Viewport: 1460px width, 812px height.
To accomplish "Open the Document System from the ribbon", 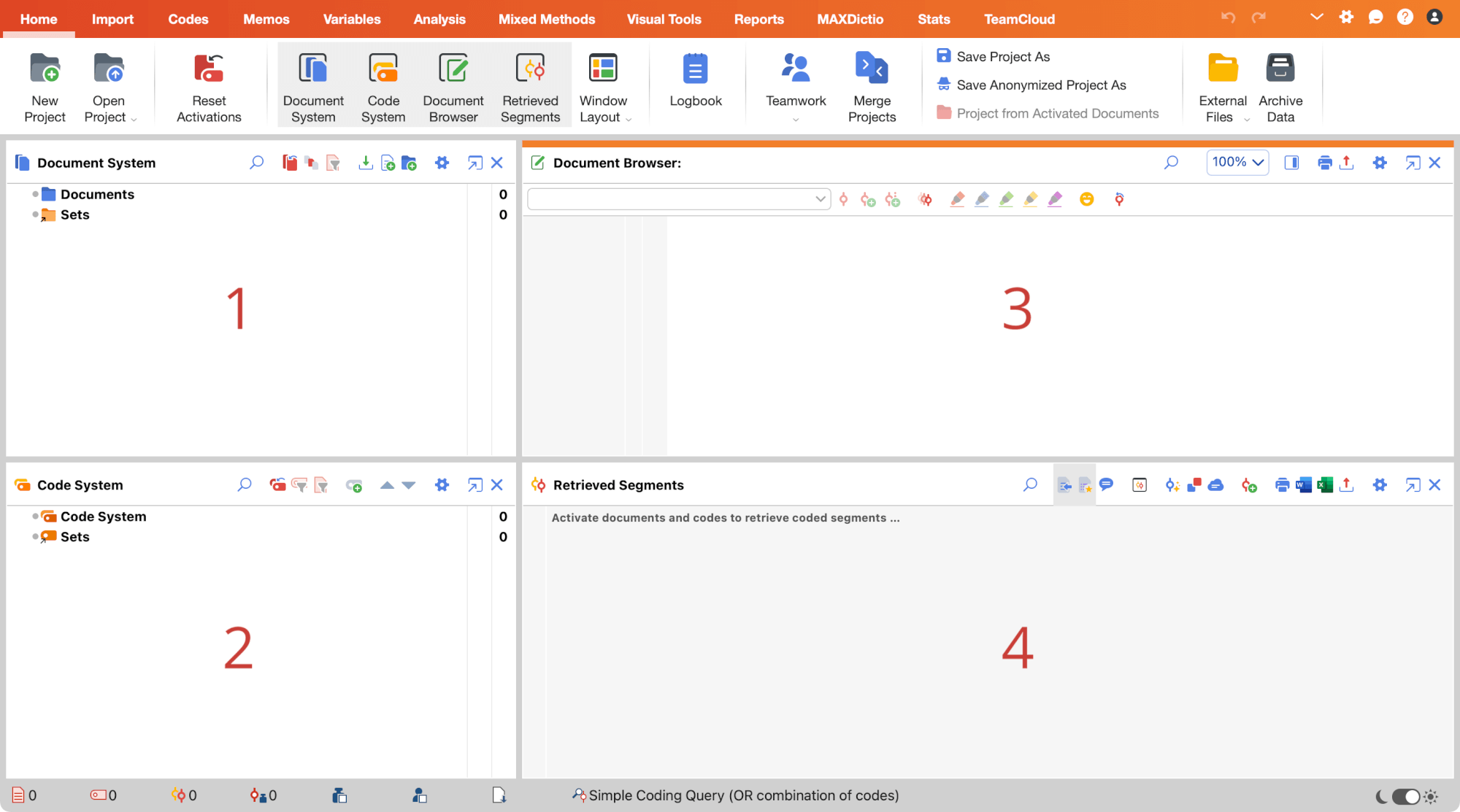I will tap(313, 84).
